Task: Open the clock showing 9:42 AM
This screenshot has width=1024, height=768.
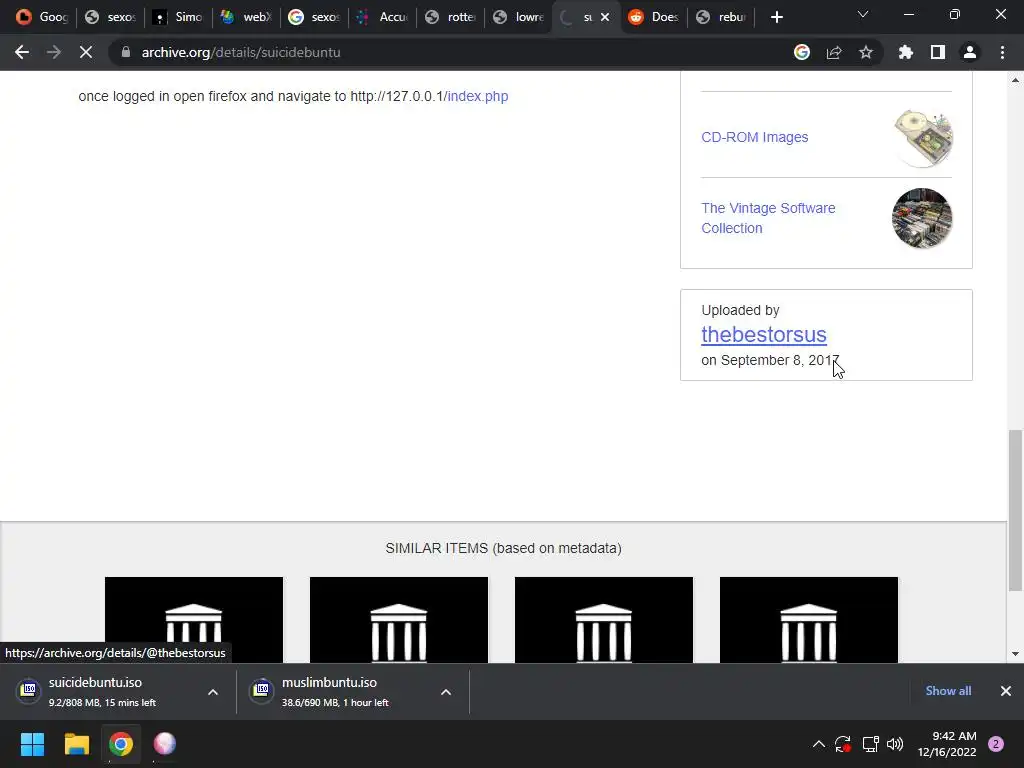Action: [947, 744]
